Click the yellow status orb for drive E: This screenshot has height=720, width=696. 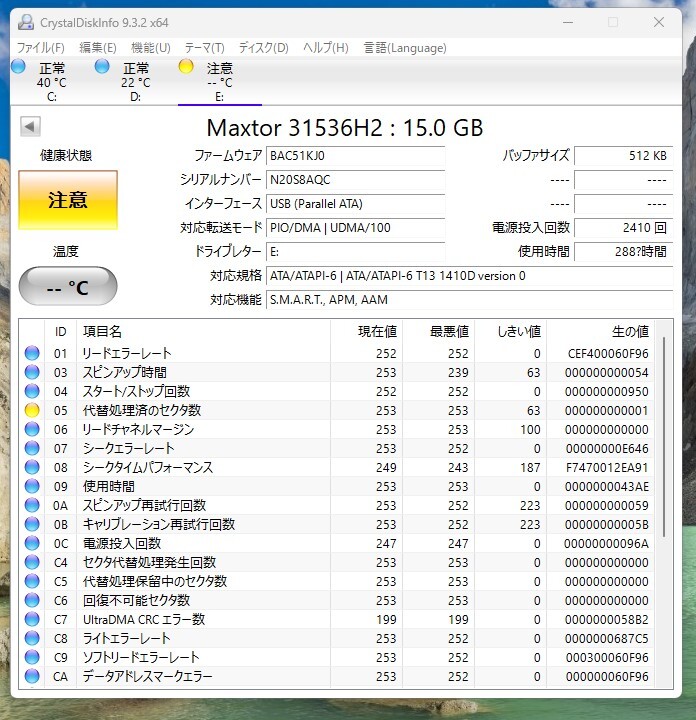186,67
